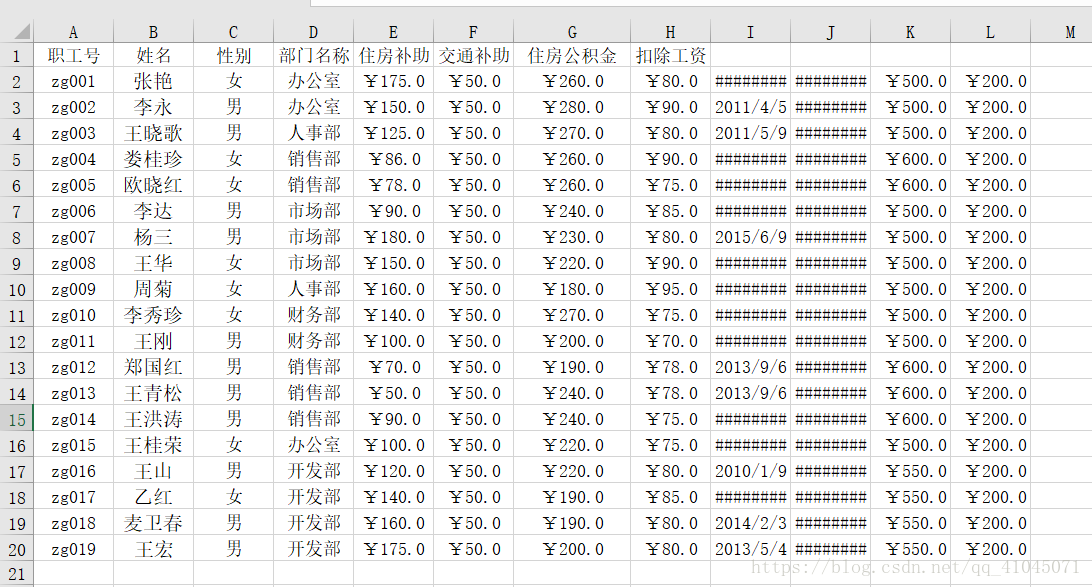This screenshot has width=1092, height=587.
Task: Click housing allowance ￥78.0 cell
Action: pyautogui.click(x=393, y=185)
